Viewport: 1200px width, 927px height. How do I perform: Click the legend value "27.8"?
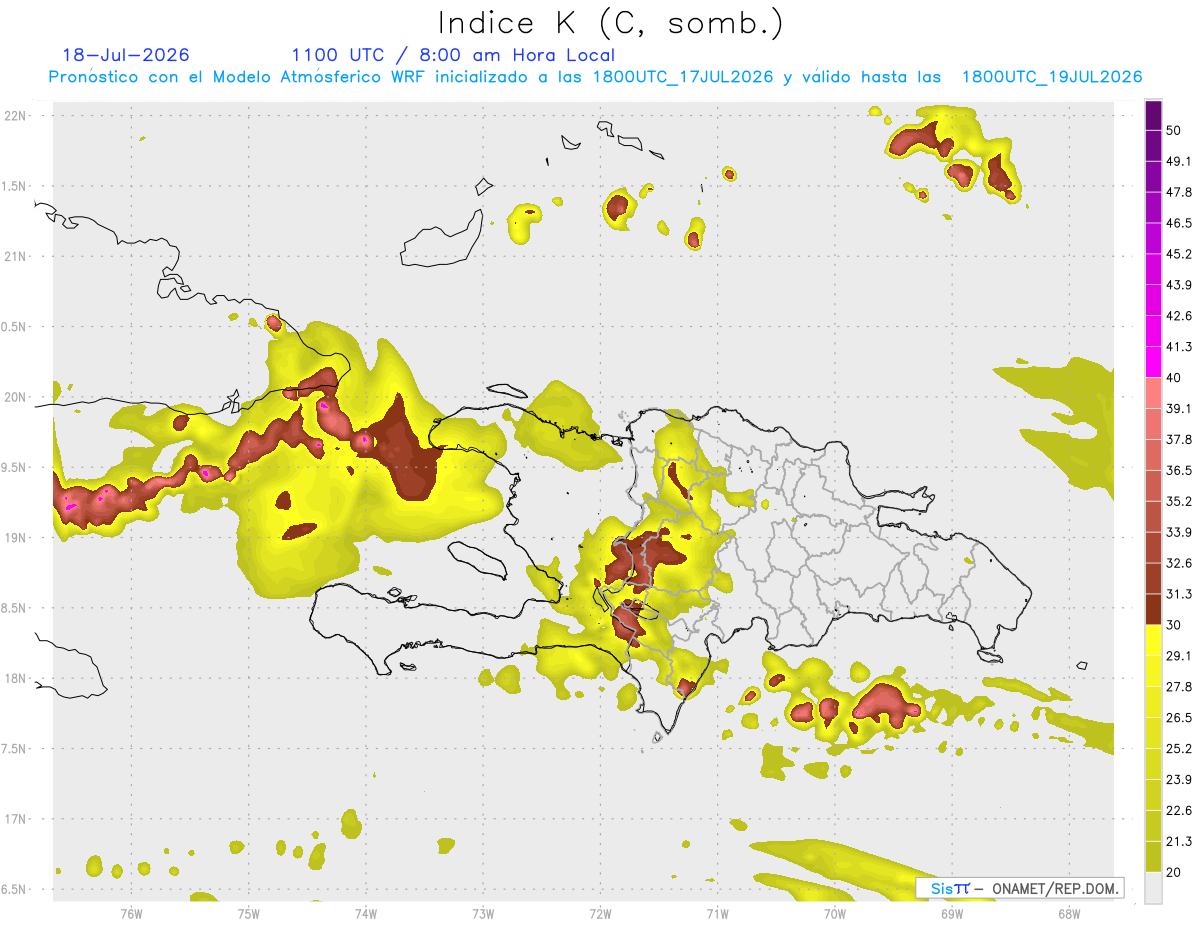(x=1178, y=687)
